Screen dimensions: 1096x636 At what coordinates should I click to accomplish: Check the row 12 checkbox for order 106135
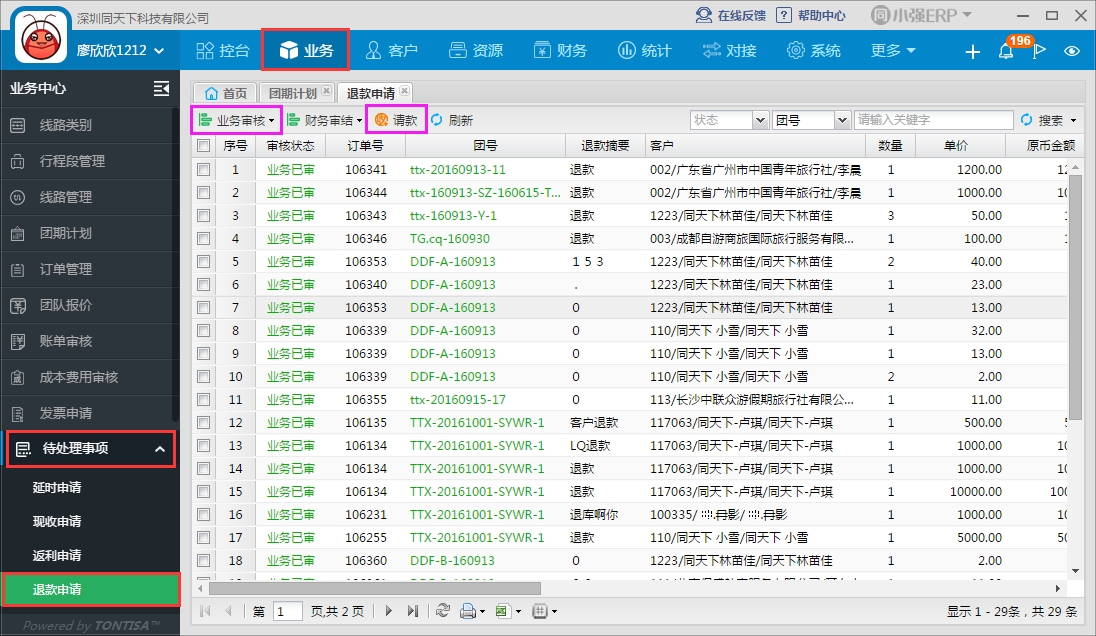coord(203,423)
